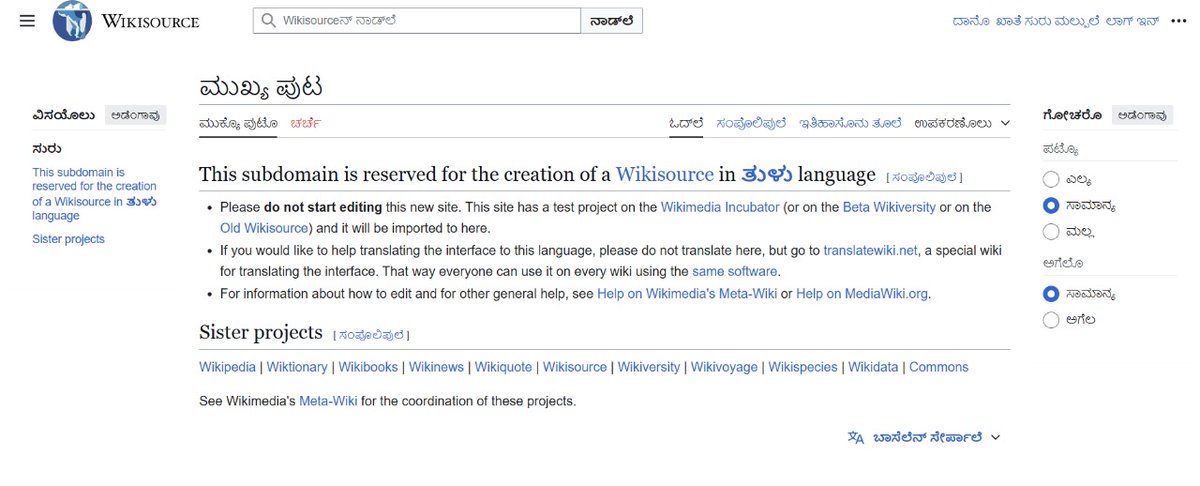The image size is (1200, 486).
Task: Open Help on Wikimedia's Meta-Wiki link
Action: click(687, 294)
